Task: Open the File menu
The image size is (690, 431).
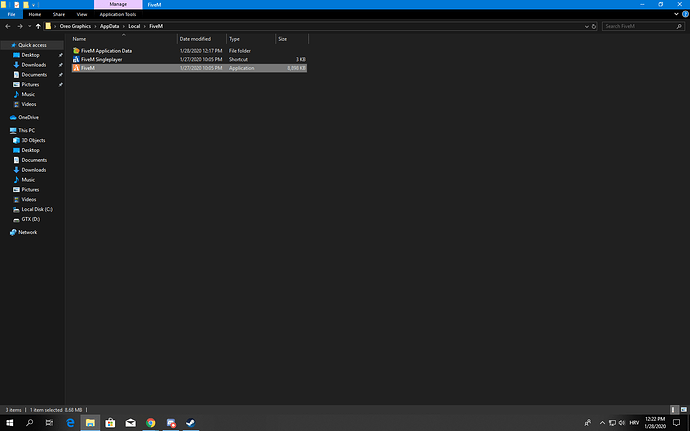Action: pos(11,14)
